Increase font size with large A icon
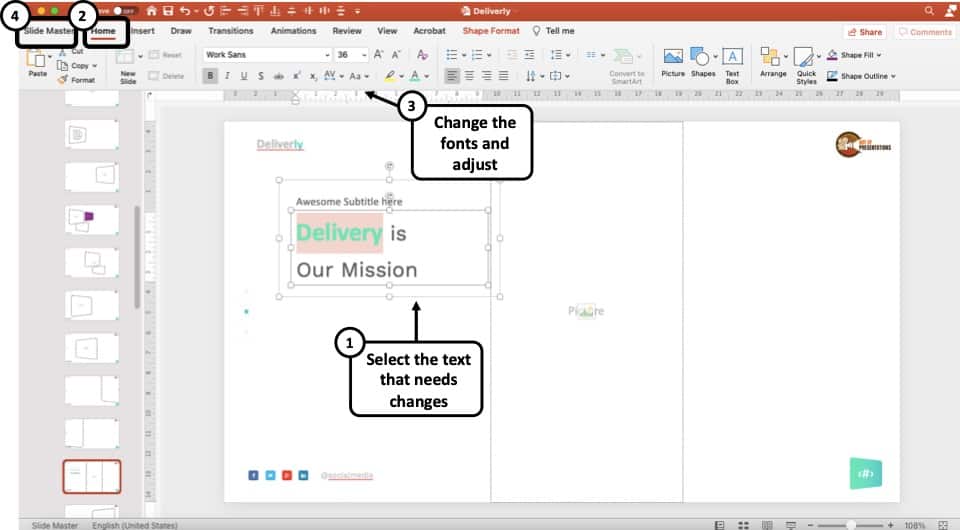The width and height of the screenshot is (960, 530). (378, 54)
